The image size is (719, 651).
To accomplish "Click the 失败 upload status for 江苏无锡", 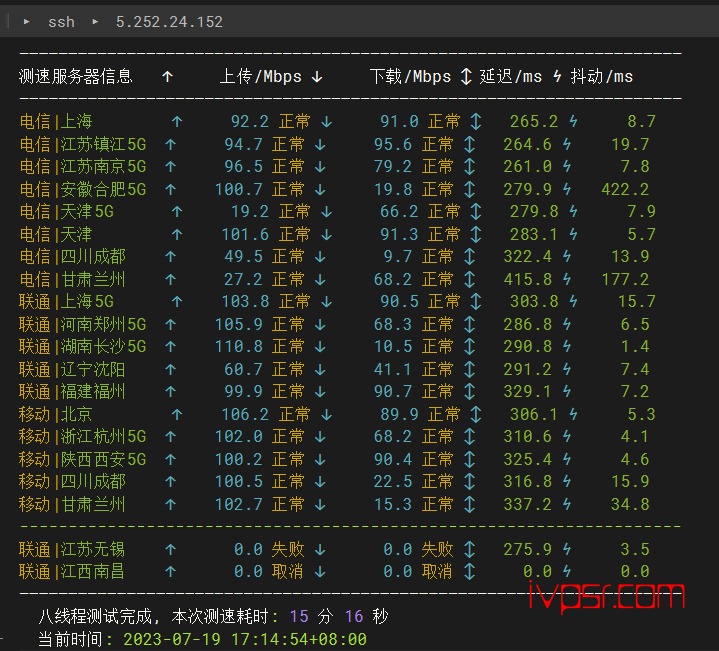I will 288,549.
